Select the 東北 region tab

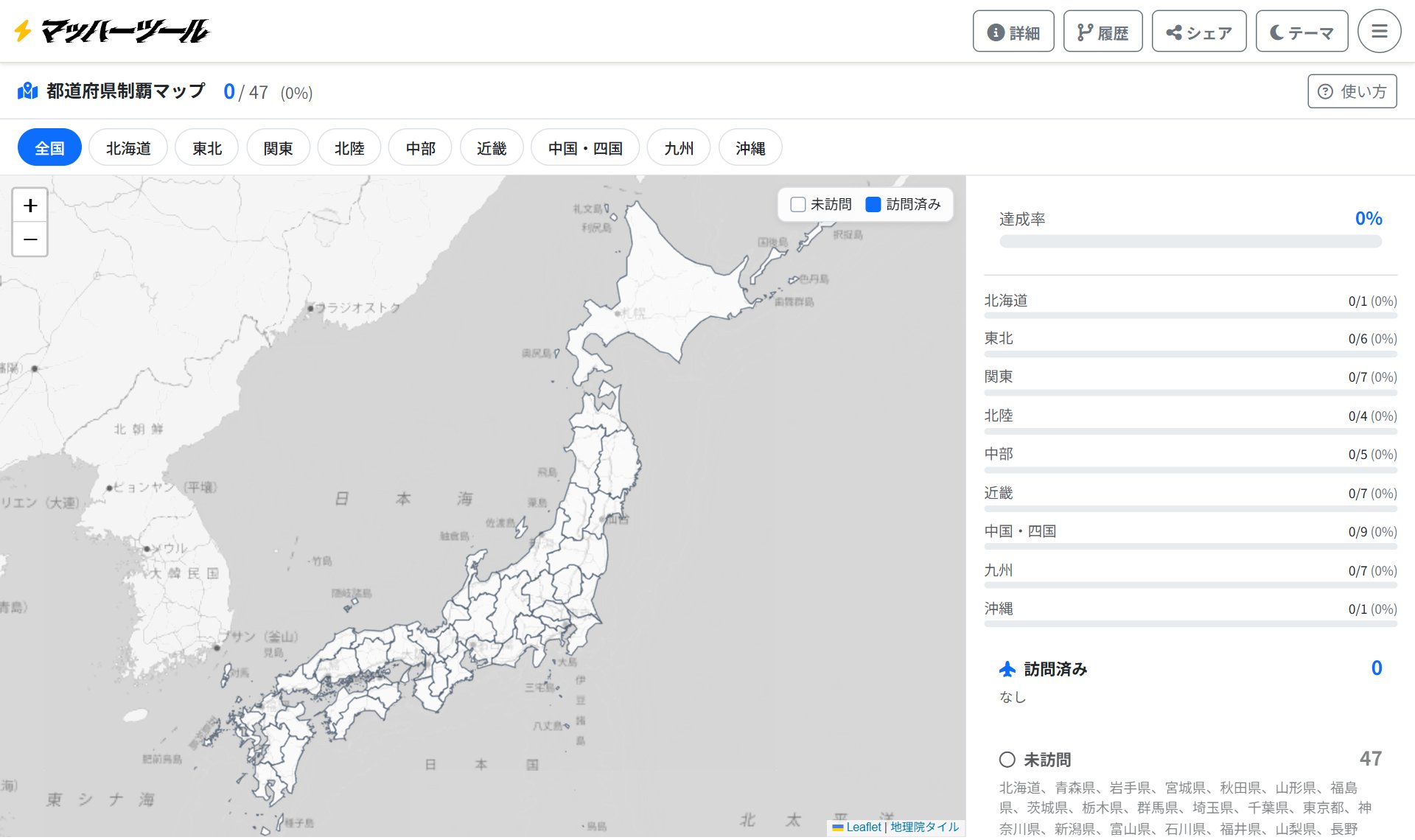coord(207,148)
